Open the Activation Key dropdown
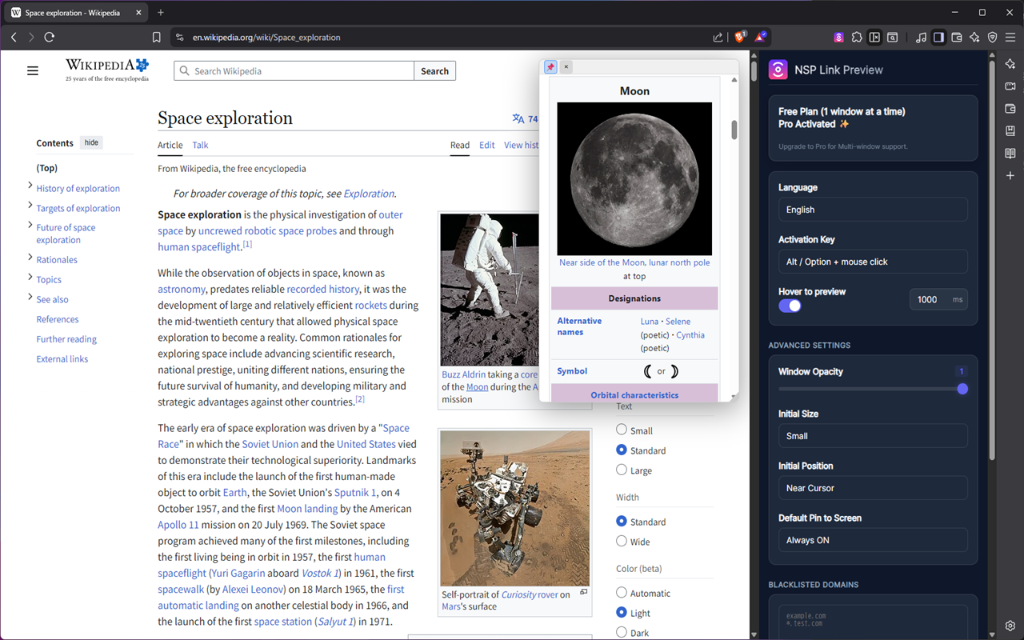This screenshot has width=1024, height=640. point(872,262)
